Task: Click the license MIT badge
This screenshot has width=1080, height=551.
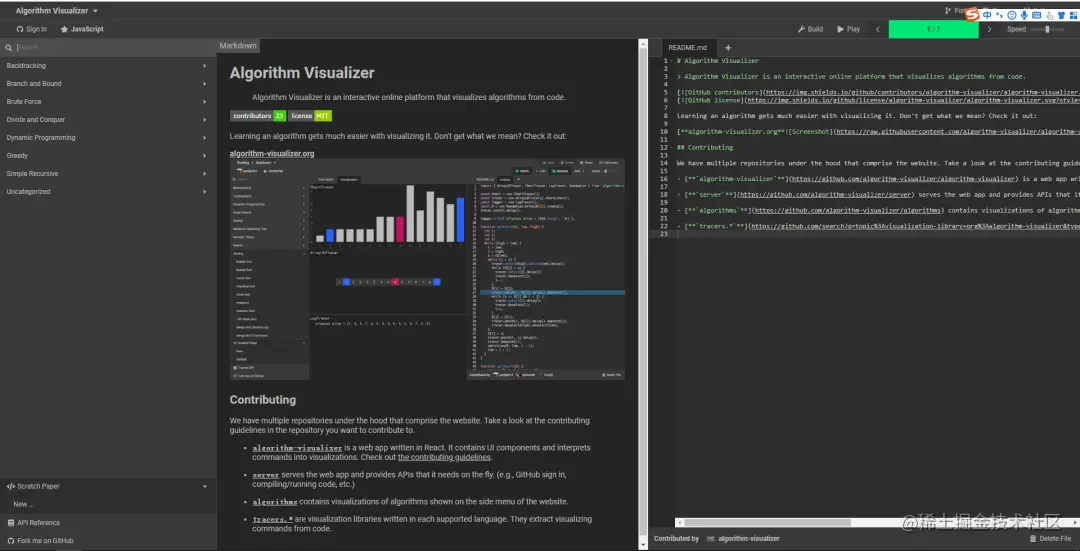Action: pyautogui.click(x=310, y=116)
